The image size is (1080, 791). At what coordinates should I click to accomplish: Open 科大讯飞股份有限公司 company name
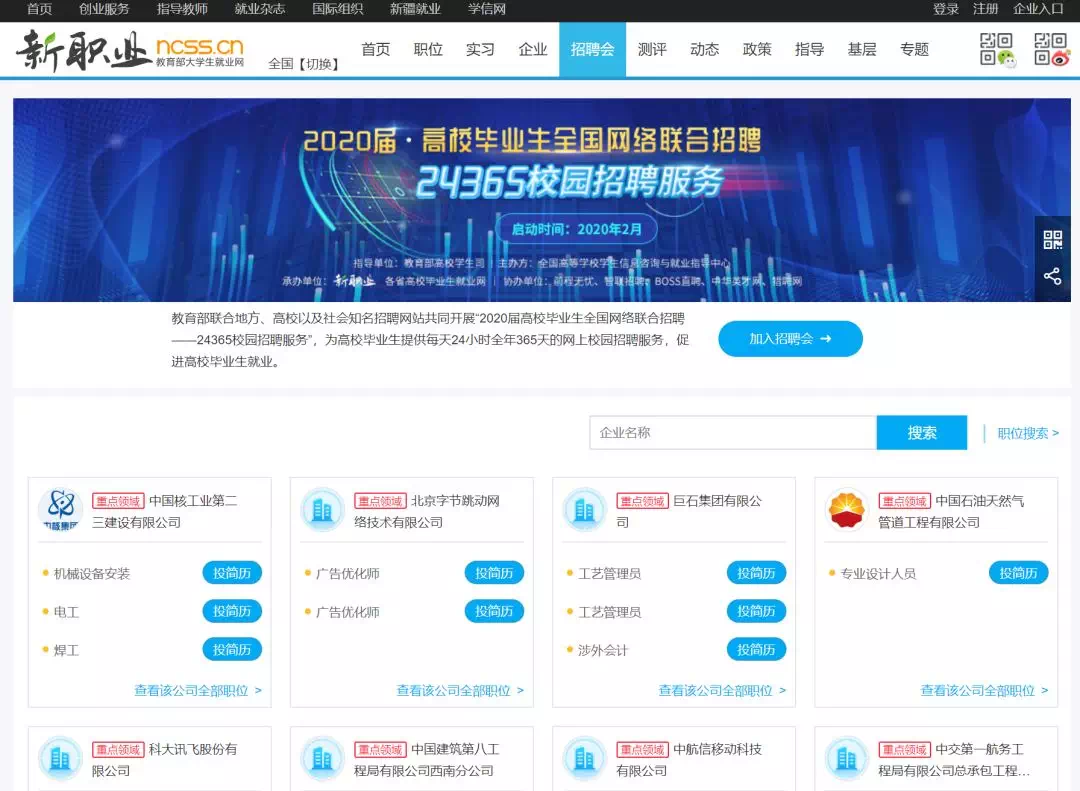click(x=165, y=759)
